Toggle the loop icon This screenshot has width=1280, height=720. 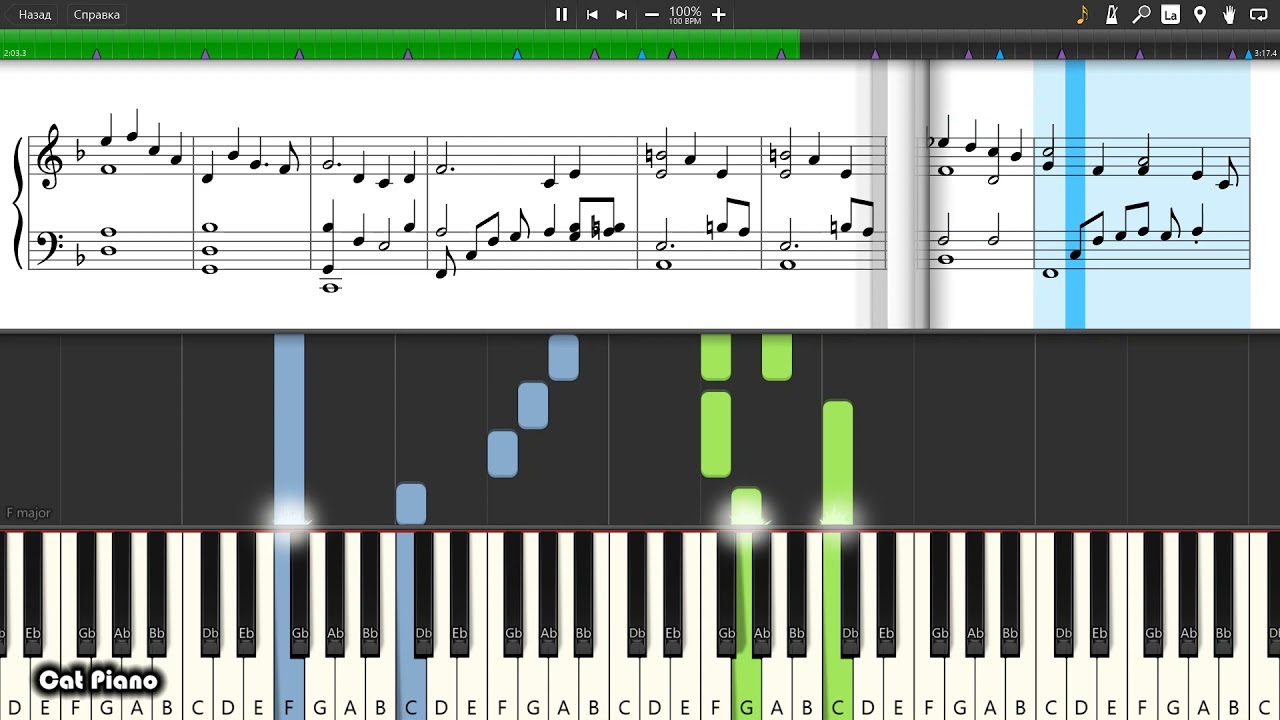coord(1259,15)
